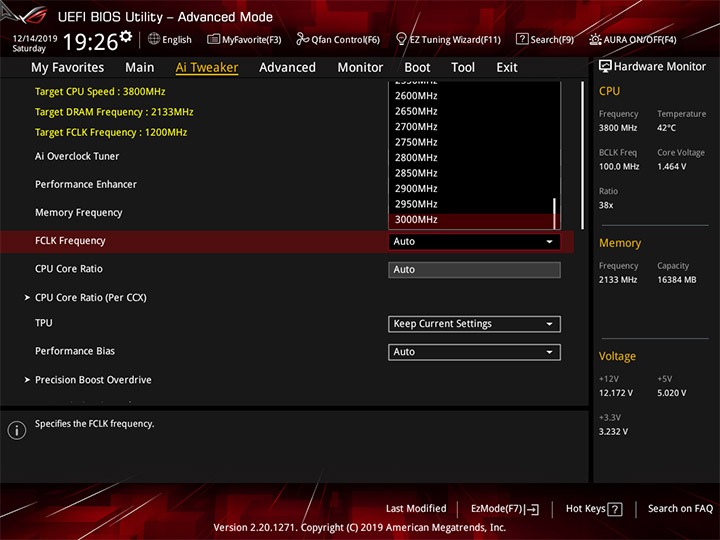Open Search on FAQ link
Screen dimensions: 720x540
pos(680,508)
